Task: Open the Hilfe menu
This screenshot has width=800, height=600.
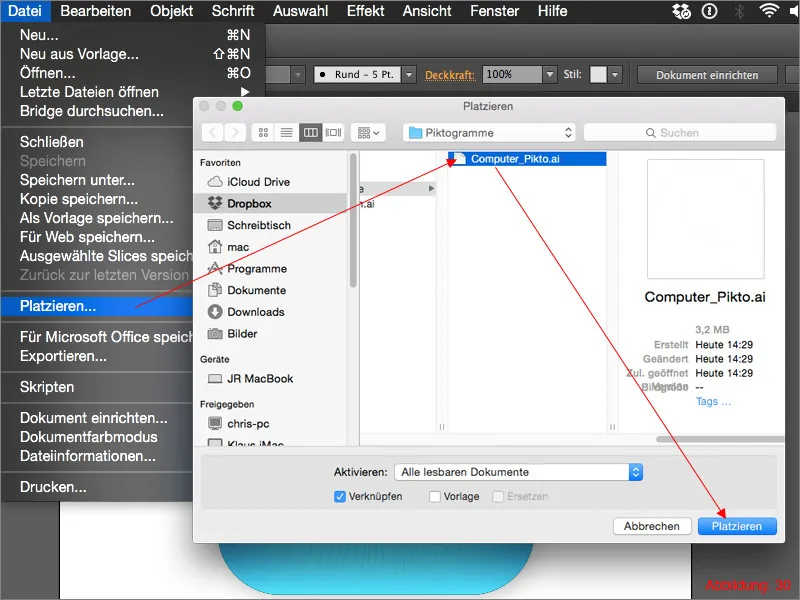Action: [553, 11]
